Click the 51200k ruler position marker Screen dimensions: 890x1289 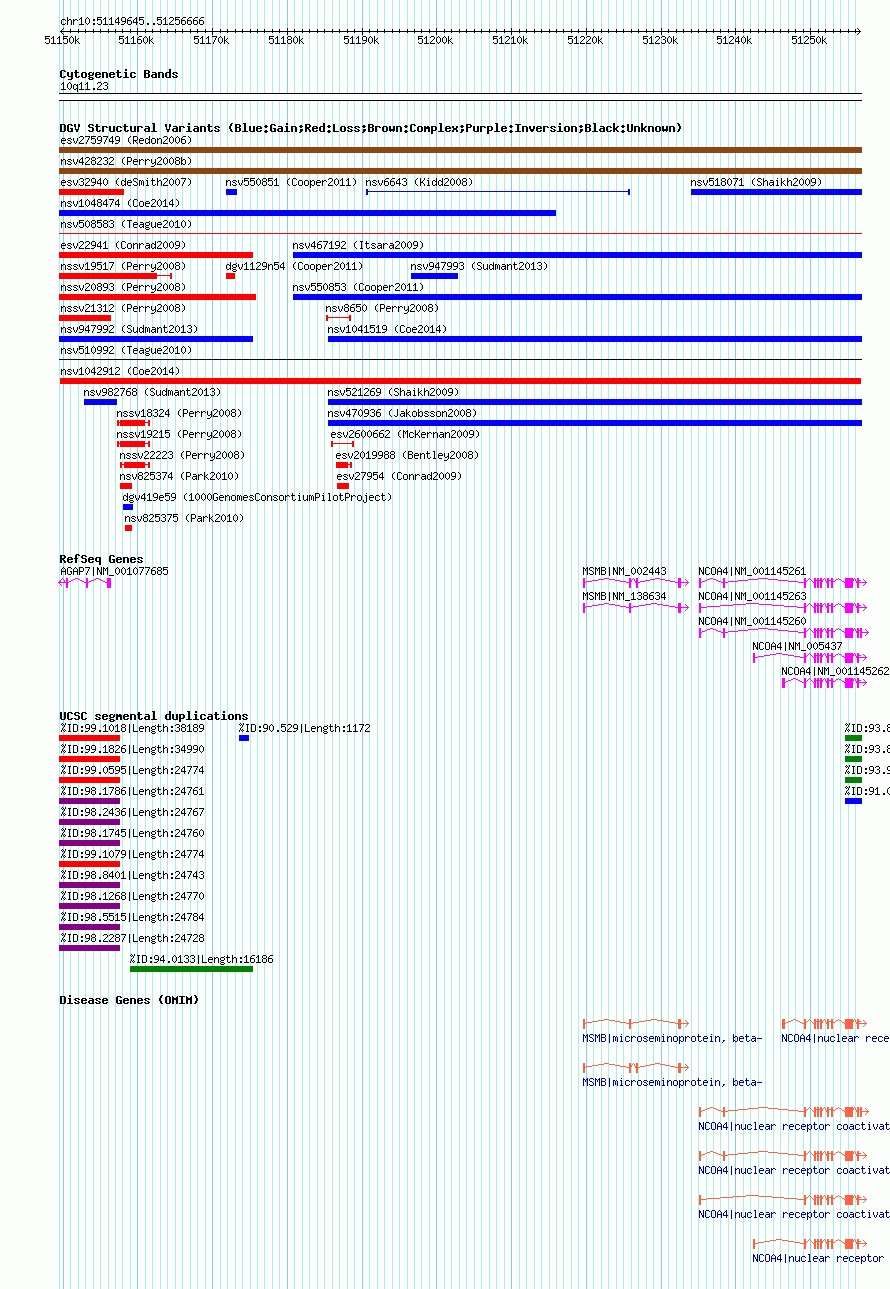click(x=435, y=41)
